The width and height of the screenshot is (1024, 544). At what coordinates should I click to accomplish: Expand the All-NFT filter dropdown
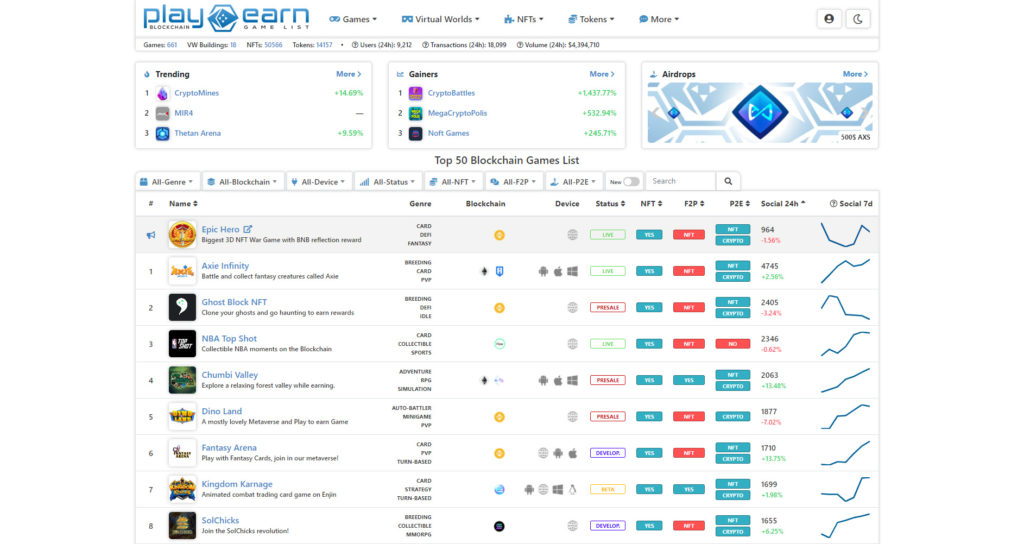click(x=453, y=182)
